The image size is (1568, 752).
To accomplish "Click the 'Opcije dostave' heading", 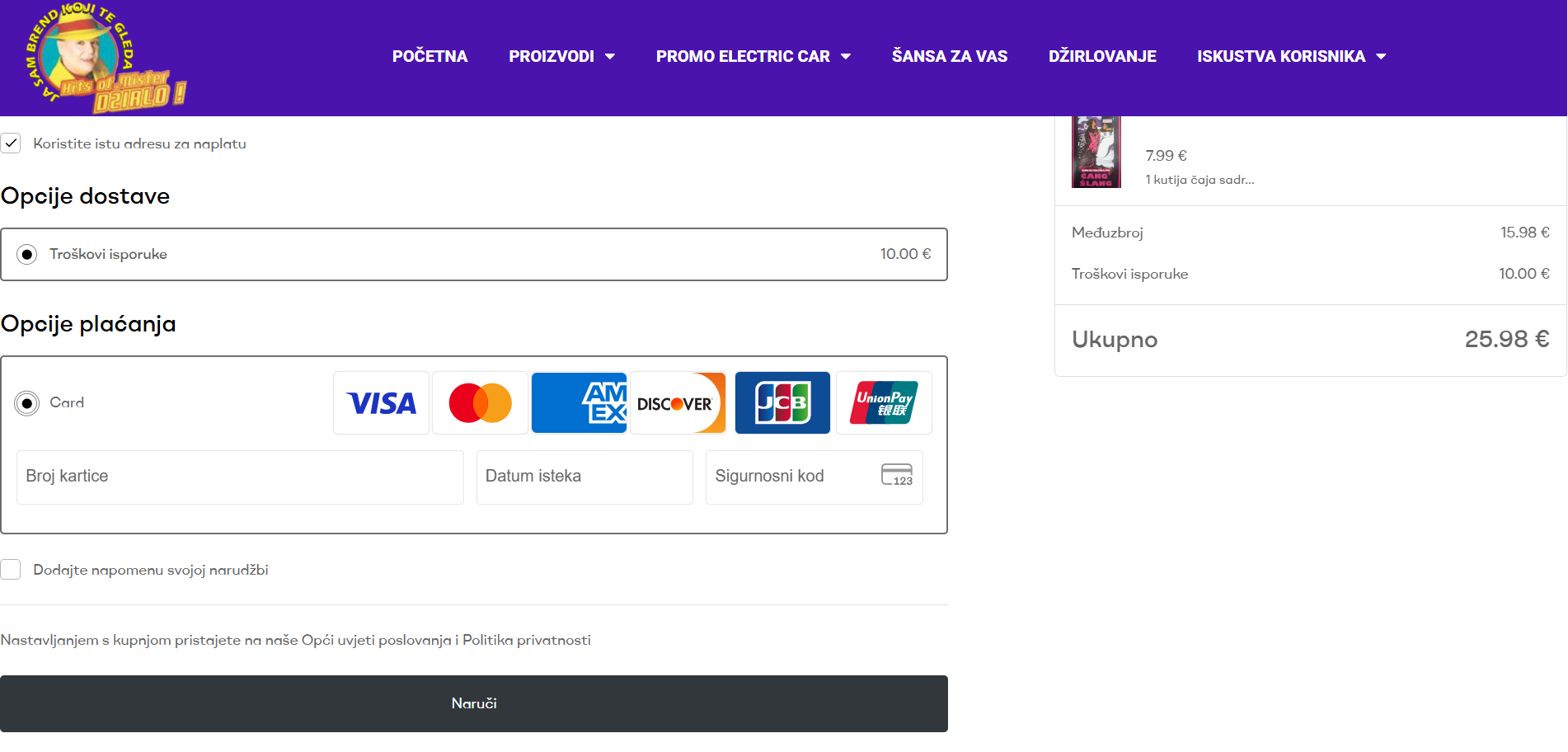I will [85, 196].
